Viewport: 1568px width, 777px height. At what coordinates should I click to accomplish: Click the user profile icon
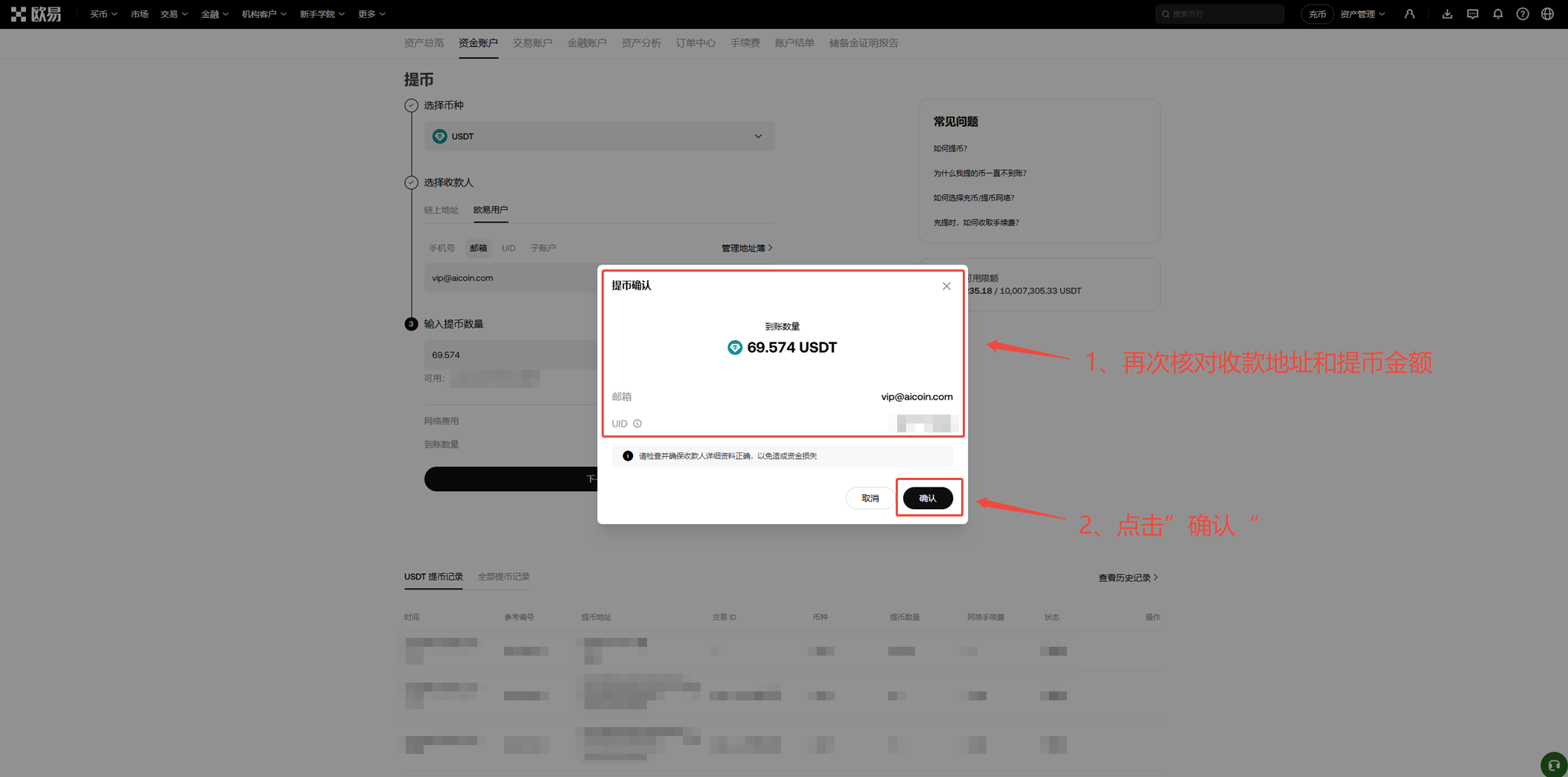1409,13
